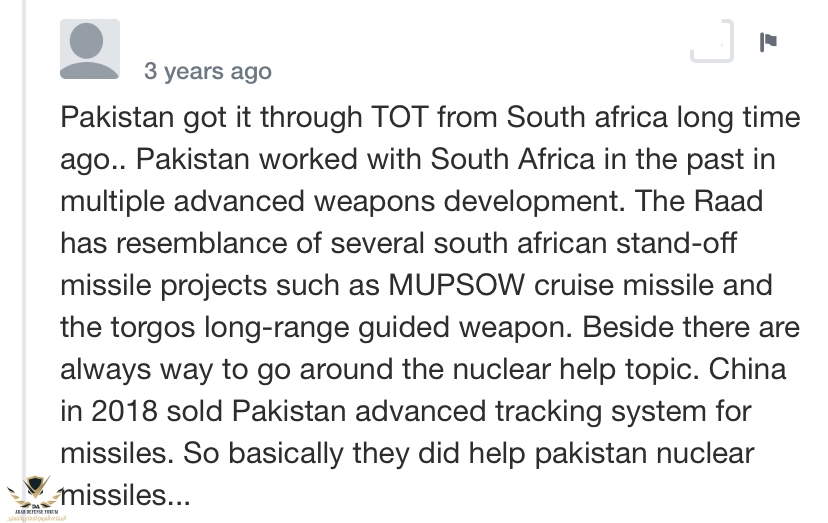
Task: Open the "3 years ago" timestamp permalink
Action: coord(207,71)
